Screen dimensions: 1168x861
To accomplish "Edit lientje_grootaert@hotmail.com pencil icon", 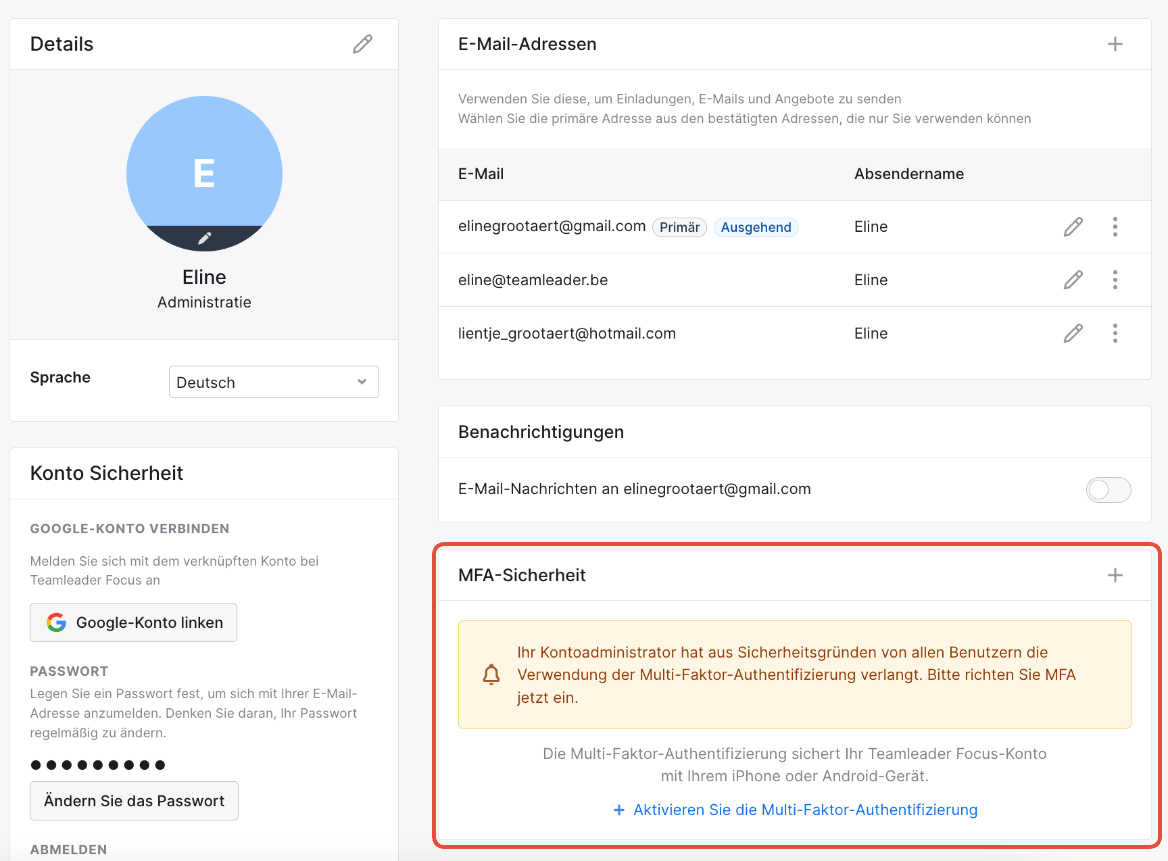I will point(1073,334).
